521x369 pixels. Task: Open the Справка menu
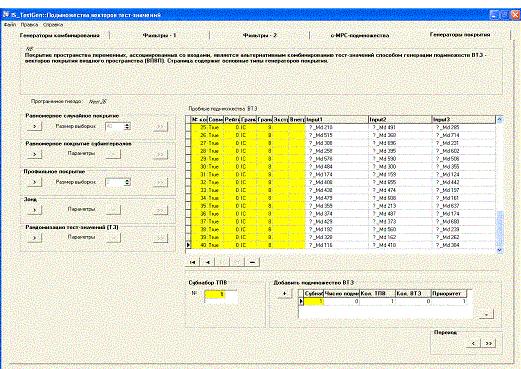[x=53, y=25]
